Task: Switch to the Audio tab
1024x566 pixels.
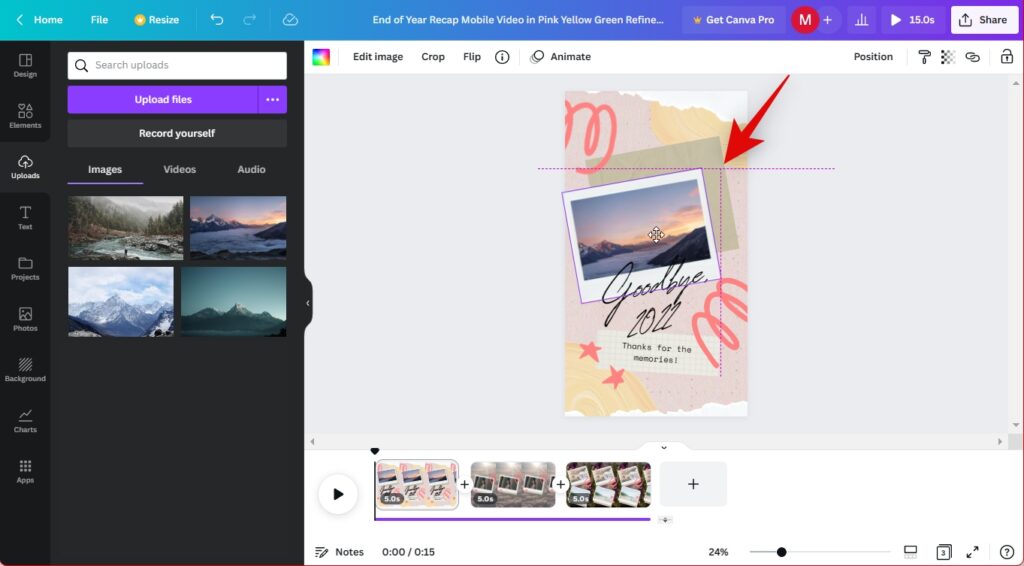Action: tap(251, 169)
